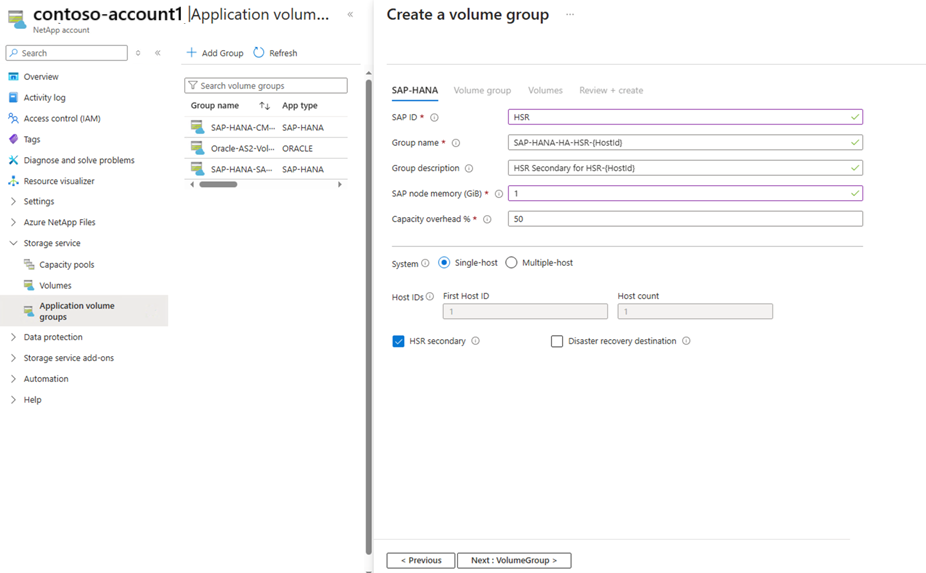Click the Host IDs info icon
Image resolution: width=926 pixels, height=573 pixels.
click(x=430, y=297)
